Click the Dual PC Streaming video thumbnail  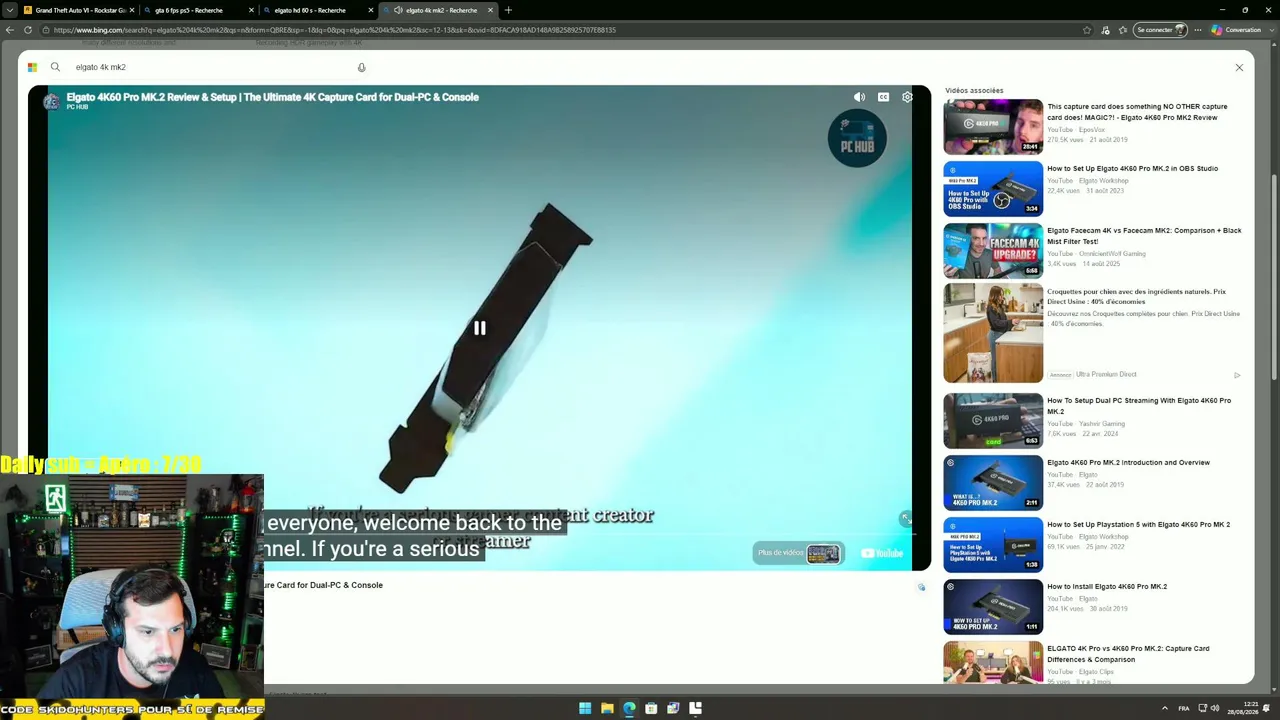coord(993,421)
